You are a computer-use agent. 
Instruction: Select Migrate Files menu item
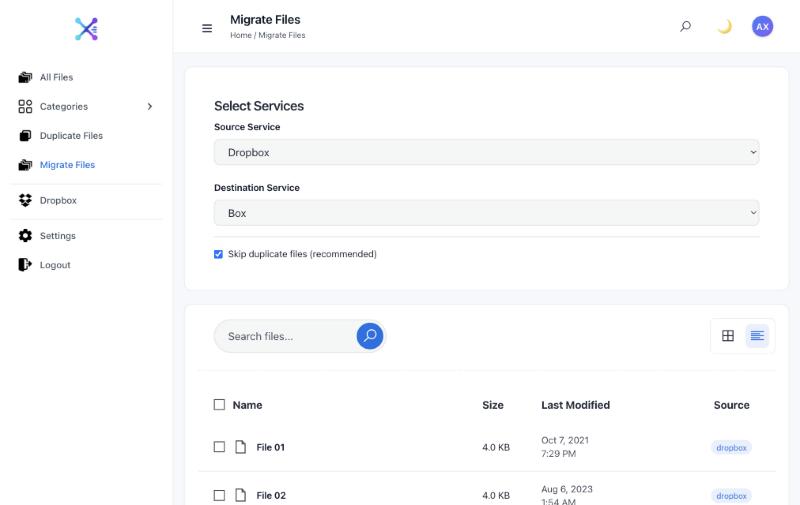(67, 165)
